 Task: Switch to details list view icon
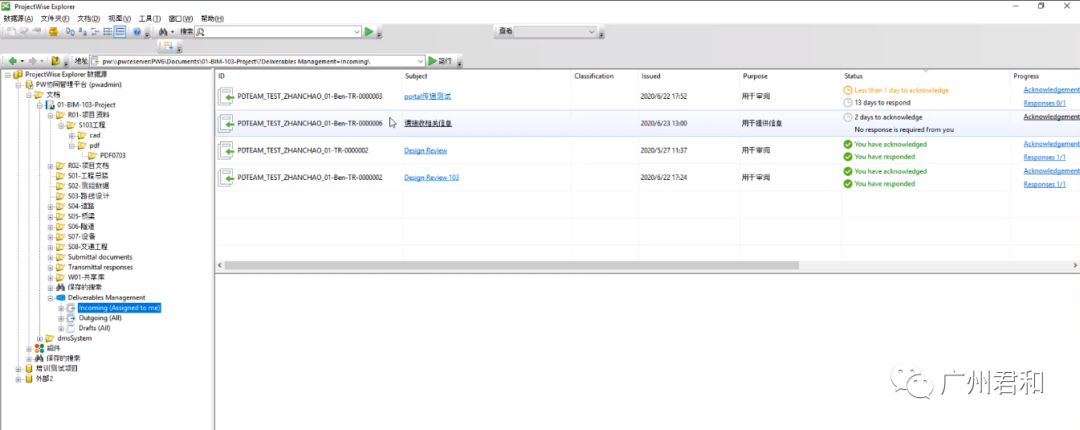(120, 32)
